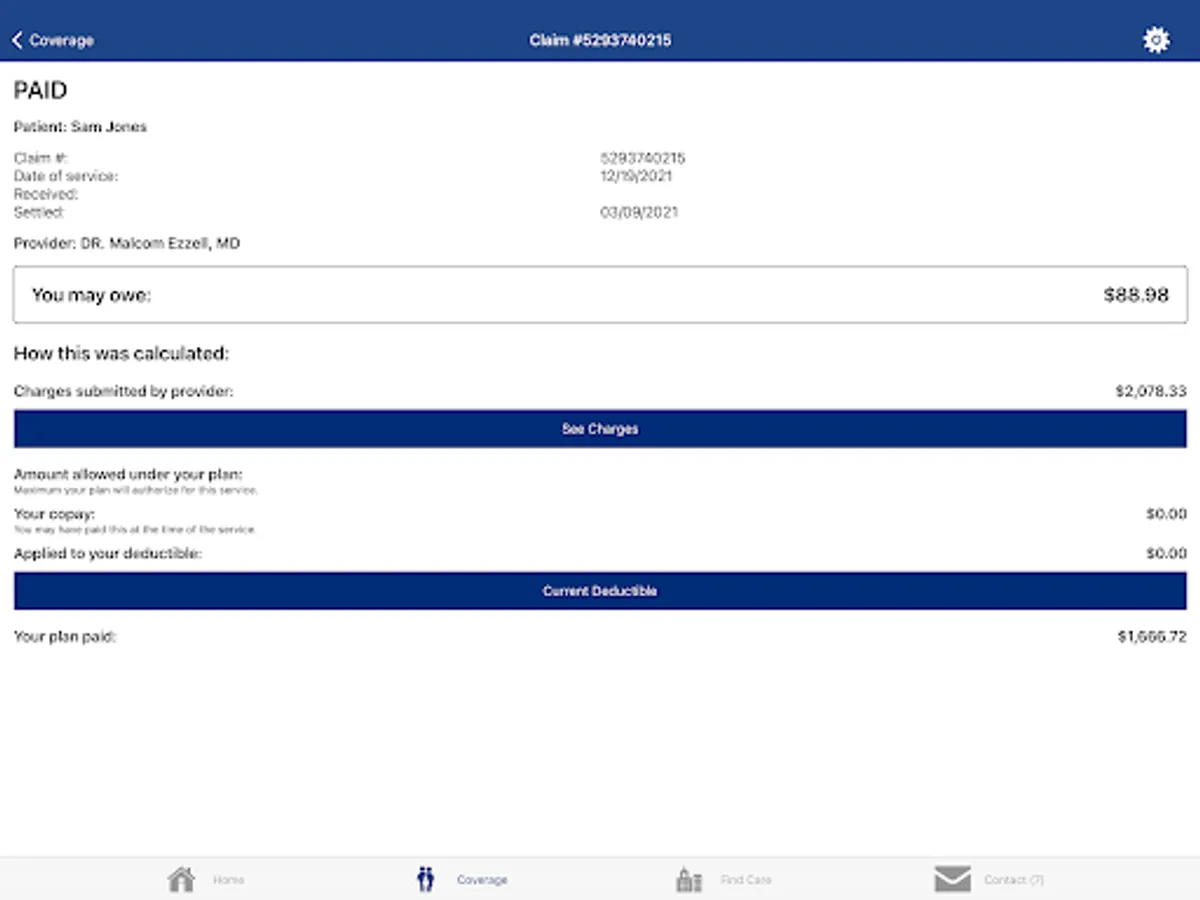The width and height of the screenshot is (1200, 900).
Task: Click the Received label
Action: (46, 194)
